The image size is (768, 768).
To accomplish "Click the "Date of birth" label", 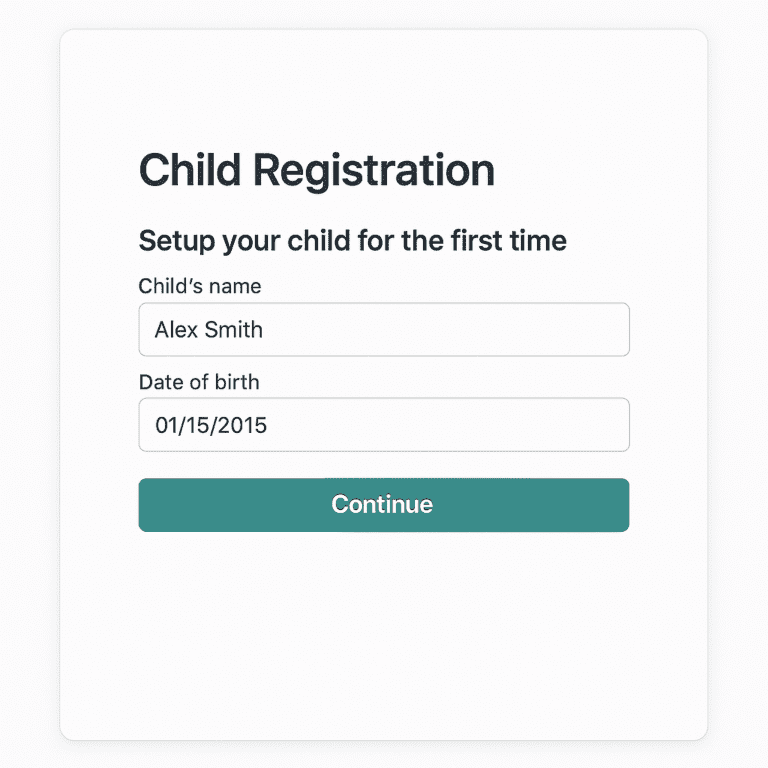I will pos(198,382).
